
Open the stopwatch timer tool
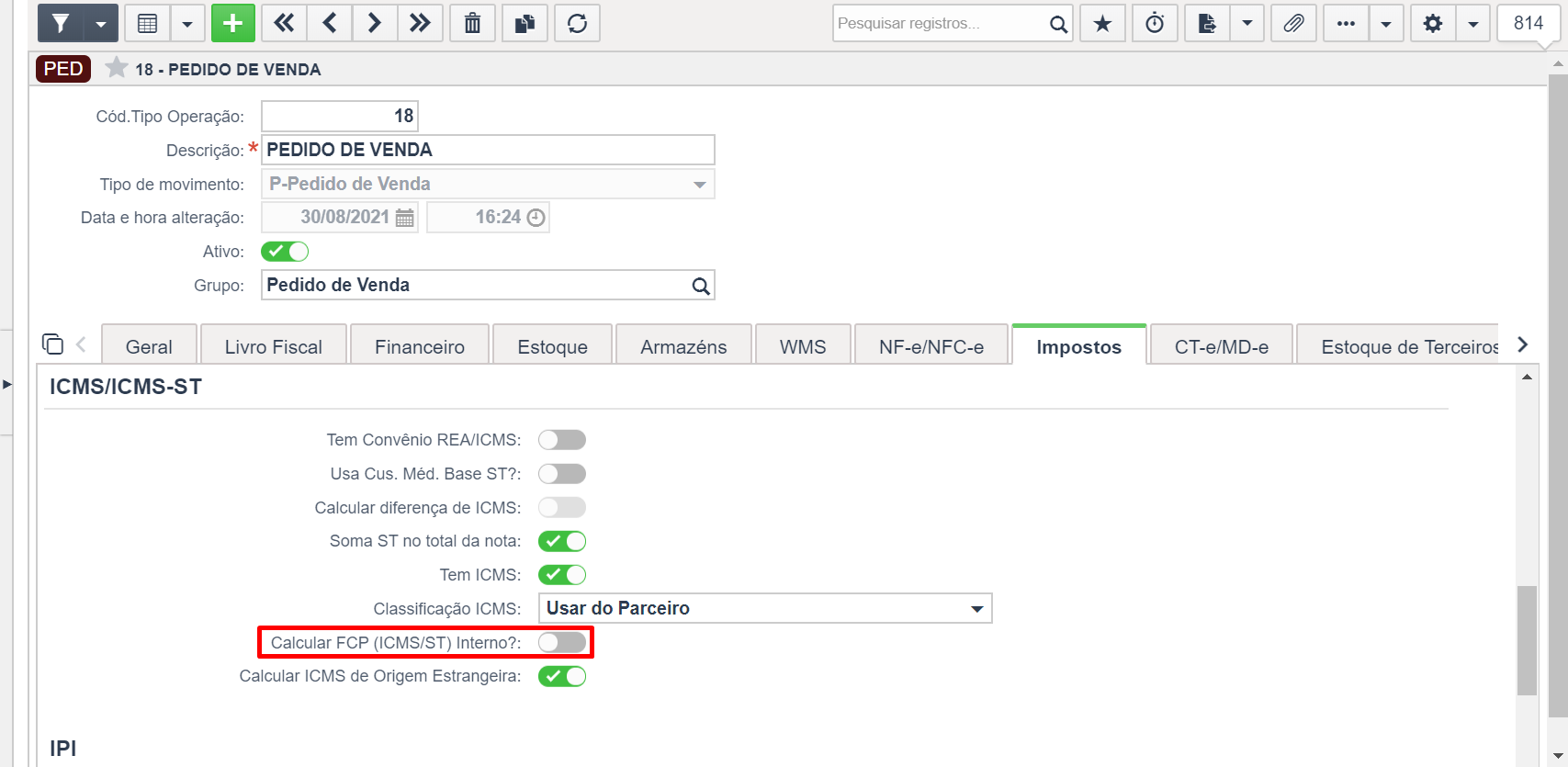(1155, 23)
